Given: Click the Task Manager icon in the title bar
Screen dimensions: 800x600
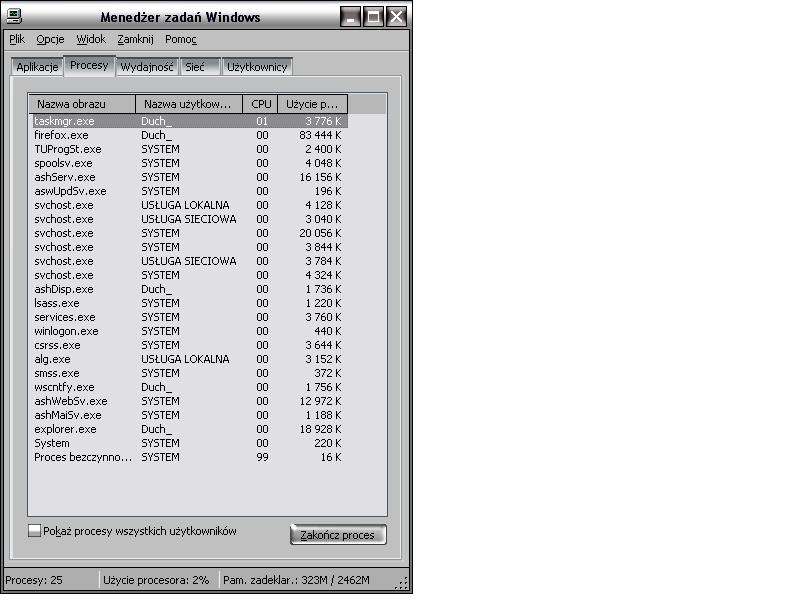Looking at the screenshot, I should (16, 15).
